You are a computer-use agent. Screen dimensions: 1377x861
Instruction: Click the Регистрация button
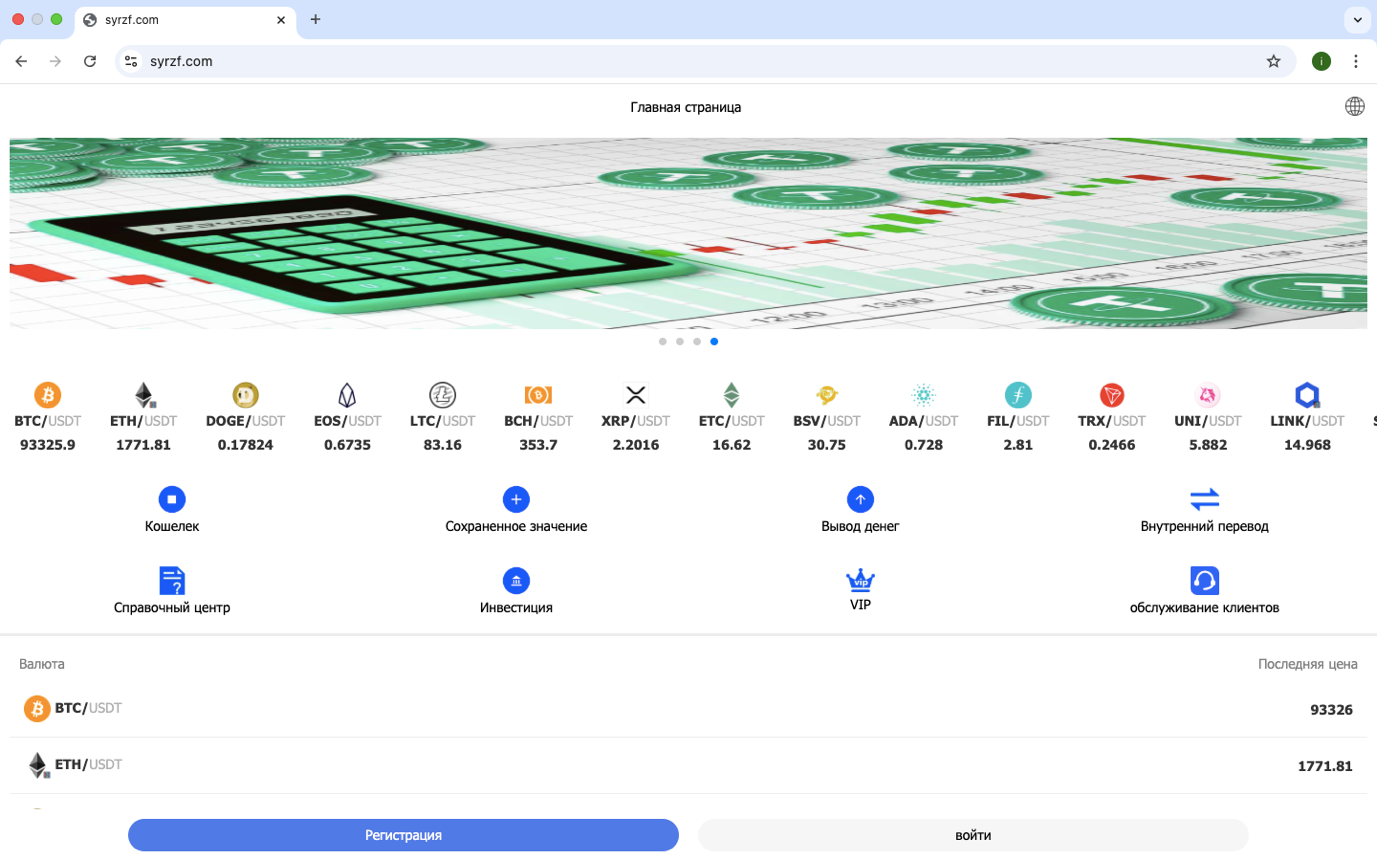(403, 835)
